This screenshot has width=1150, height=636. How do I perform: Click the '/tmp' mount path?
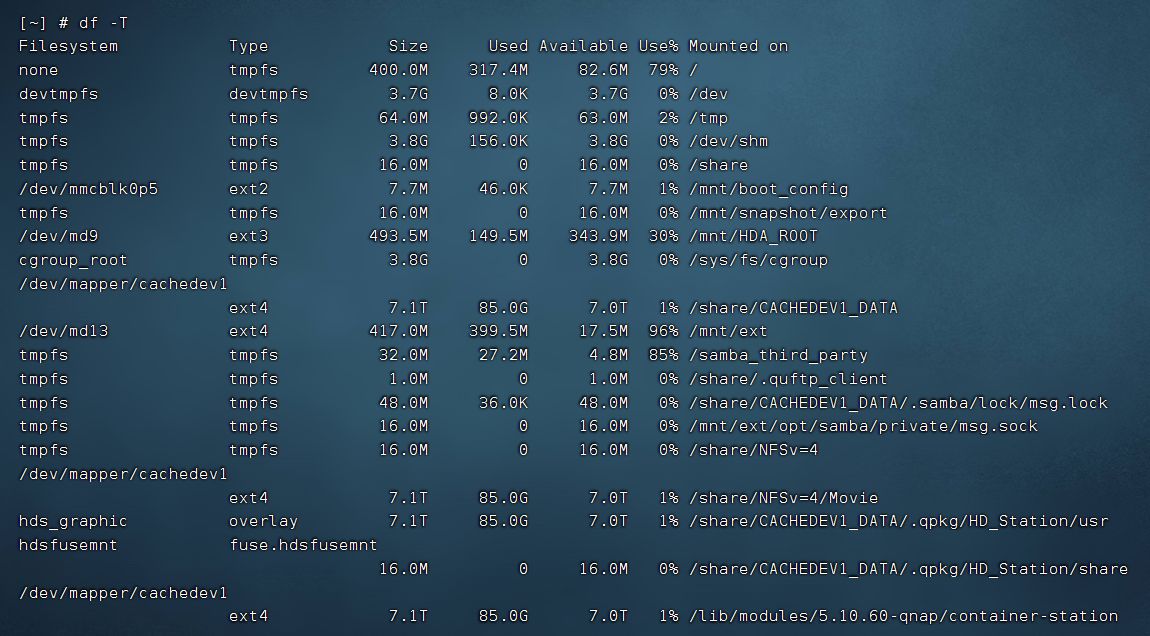[x=708, y=118]
